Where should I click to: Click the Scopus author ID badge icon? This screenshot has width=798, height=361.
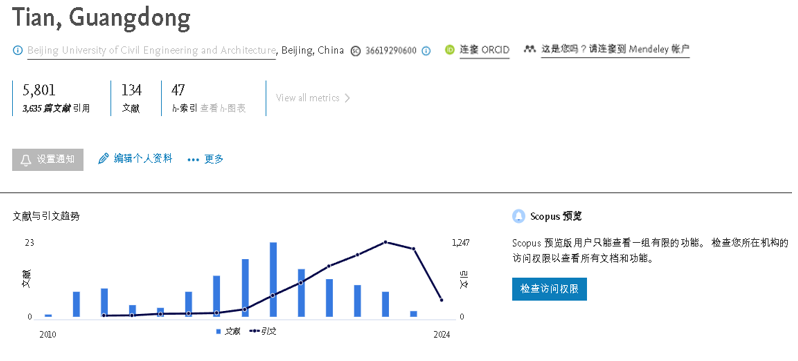click(356, 51)
